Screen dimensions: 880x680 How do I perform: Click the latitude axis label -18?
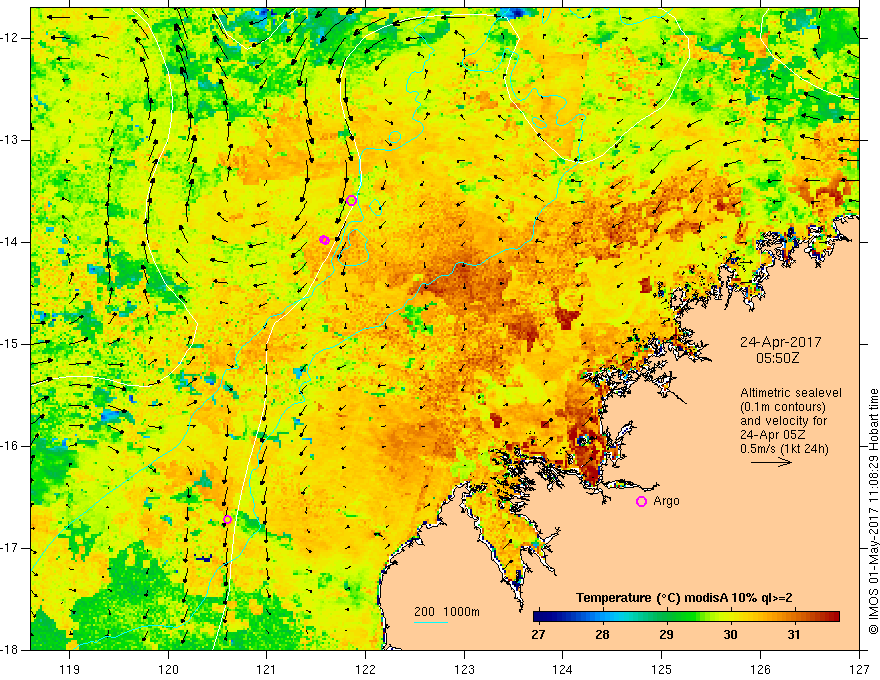[x=11, y=650]
